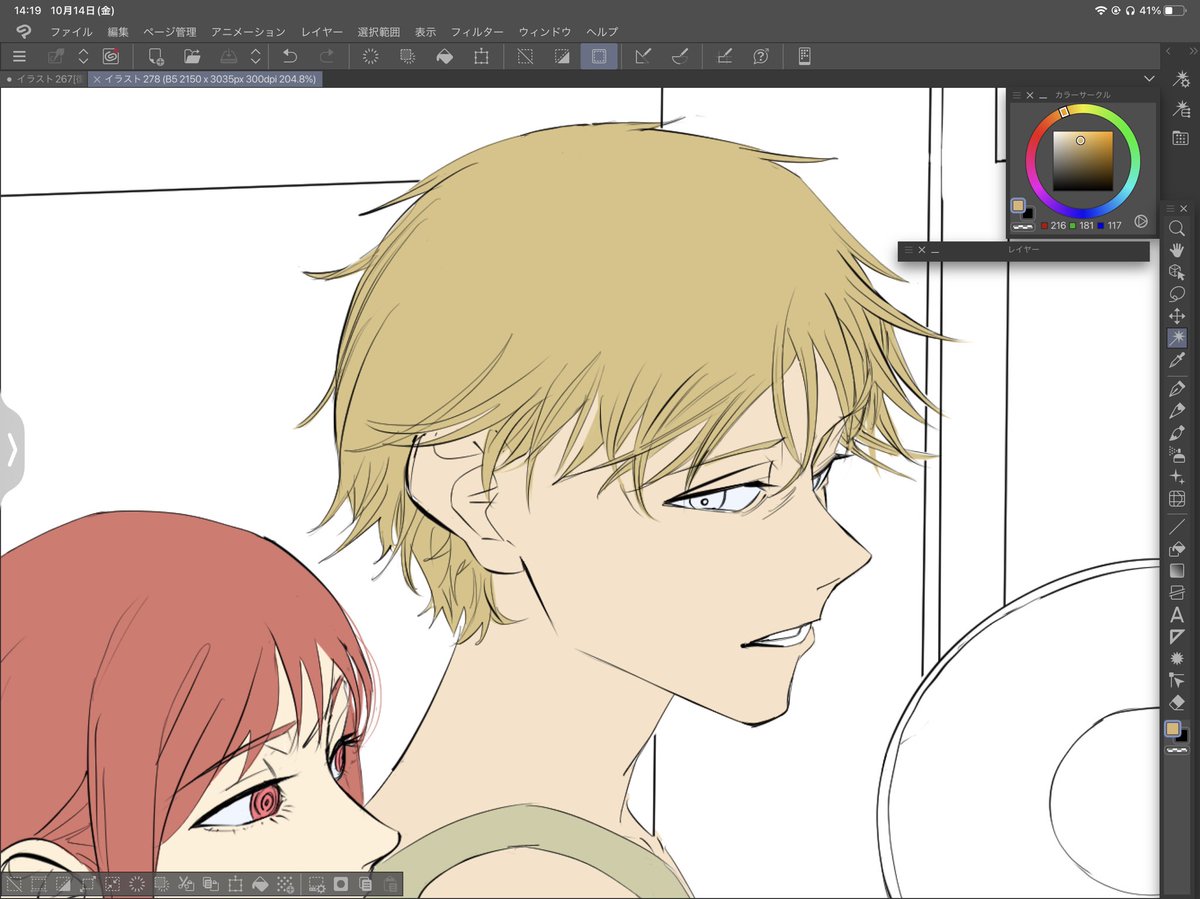Viewport: 1200px width, 899px height.
Task: Open the レイヤー menu
Action: (322, 32)
